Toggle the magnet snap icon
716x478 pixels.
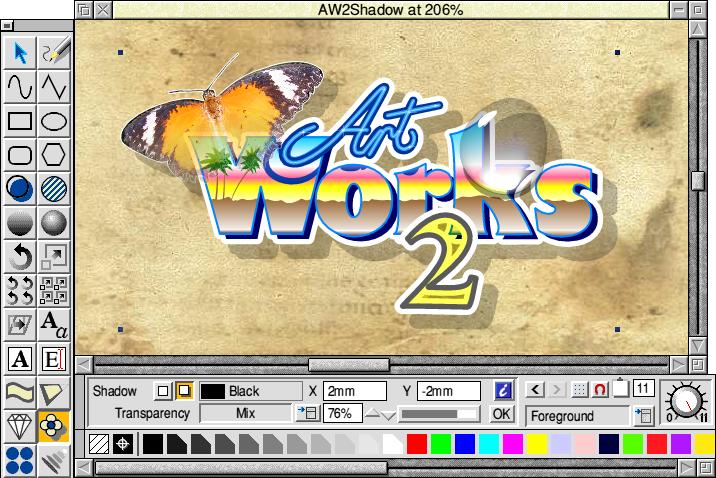[600, 390]
